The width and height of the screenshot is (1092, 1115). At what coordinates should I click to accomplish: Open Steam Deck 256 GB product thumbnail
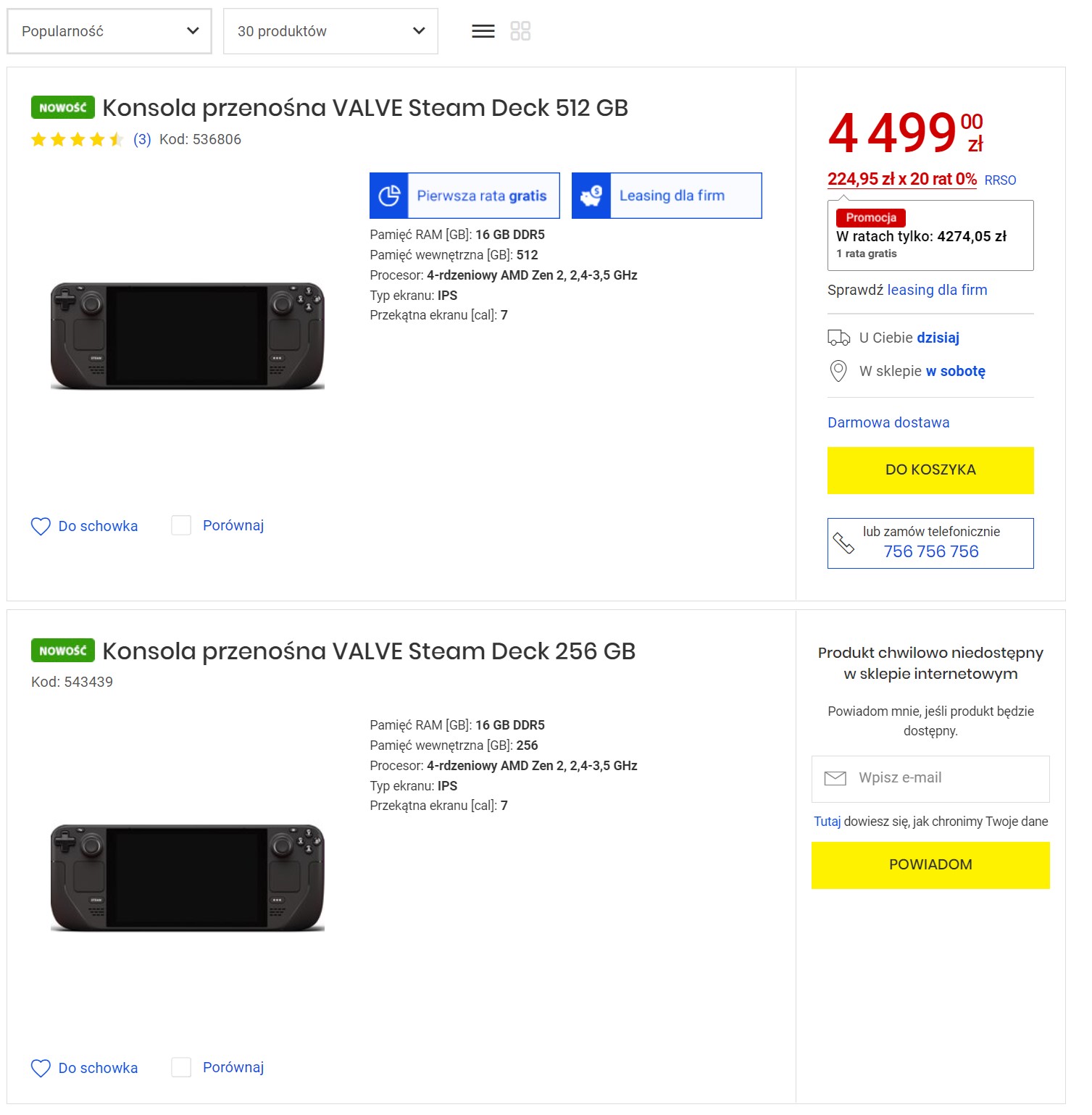[188, 877]
